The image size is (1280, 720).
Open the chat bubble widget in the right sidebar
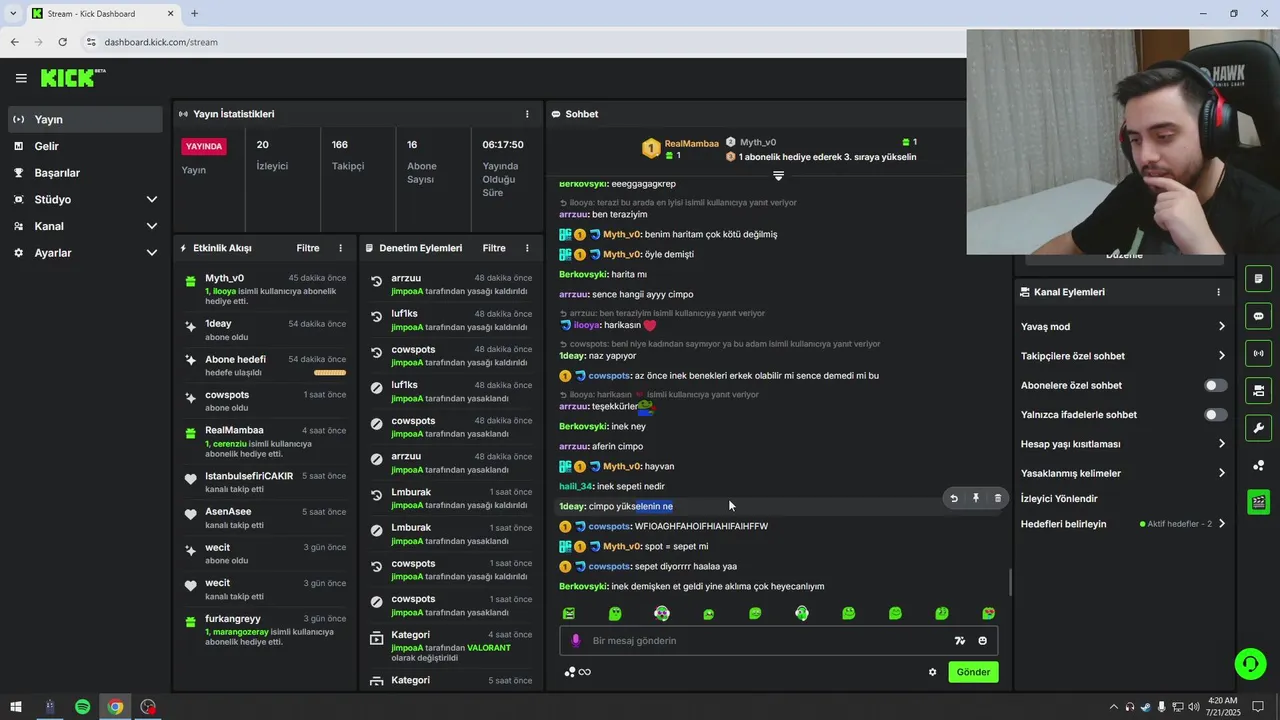point(1258,316)
